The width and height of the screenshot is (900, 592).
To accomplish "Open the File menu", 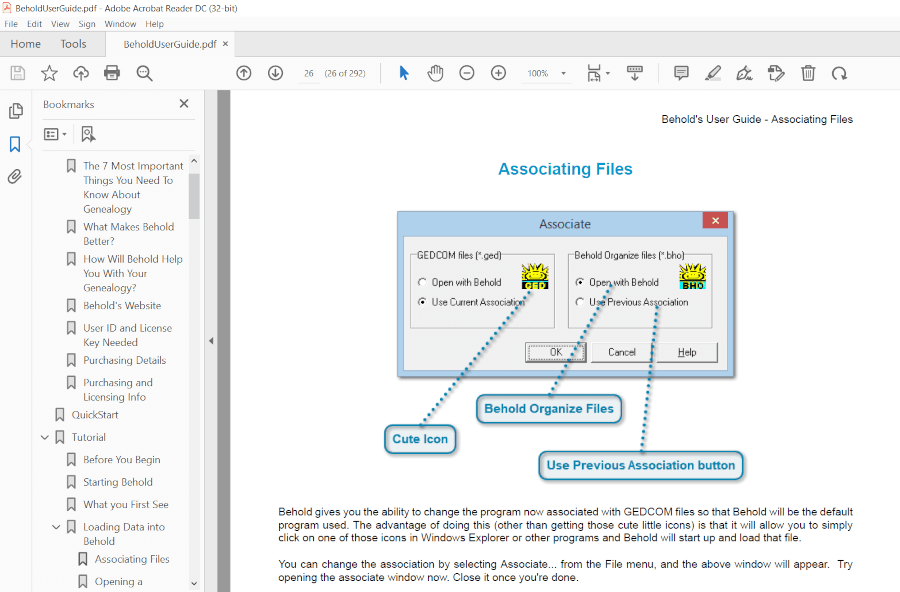I will click(11, 24).
